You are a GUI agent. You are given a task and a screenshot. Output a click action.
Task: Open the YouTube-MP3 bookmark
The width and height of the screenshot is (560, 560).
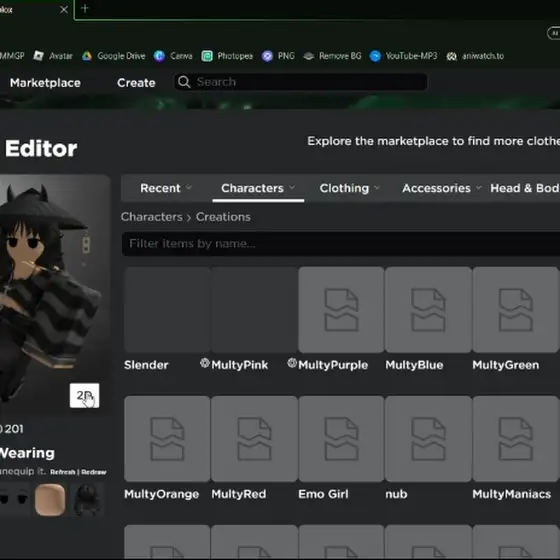tap(403, 56)
